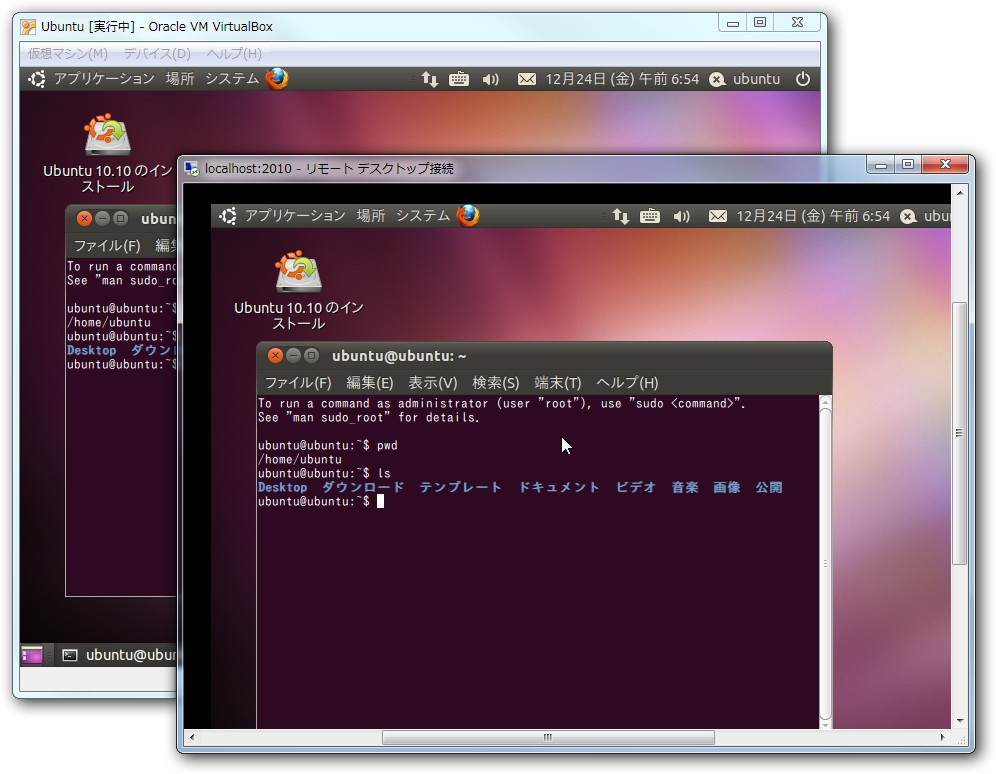Open ファイル(F) menu in VirtualBox window terminal
The height and width of the screenshot is (774, 996).
107,246
